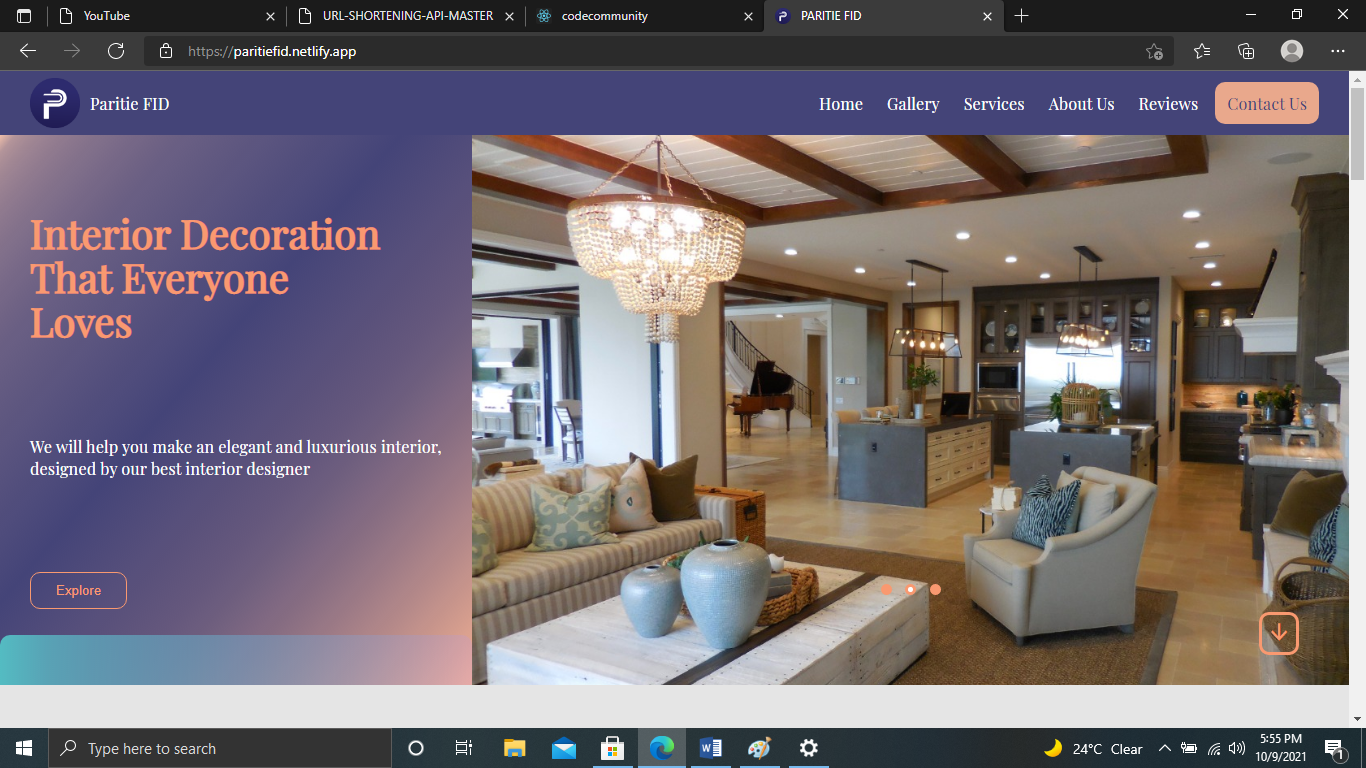Open browser Settings and more menu

click(x=1338, y=51)
